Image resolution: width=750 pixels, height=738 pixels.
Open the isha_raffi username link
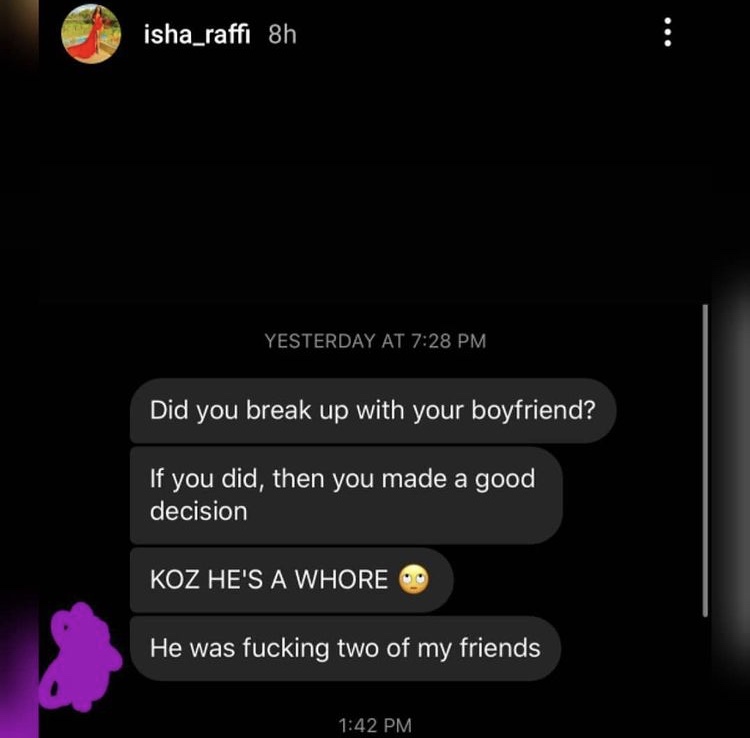pos(197,34)
